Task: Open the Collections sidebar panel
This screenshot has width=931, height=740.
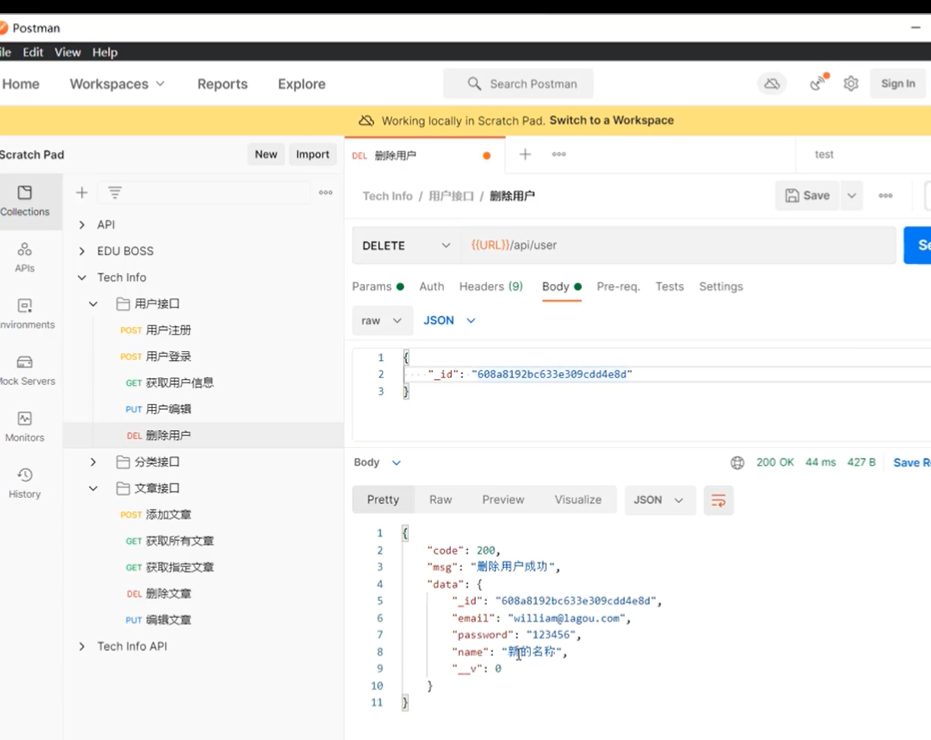Action: [25, 201]
